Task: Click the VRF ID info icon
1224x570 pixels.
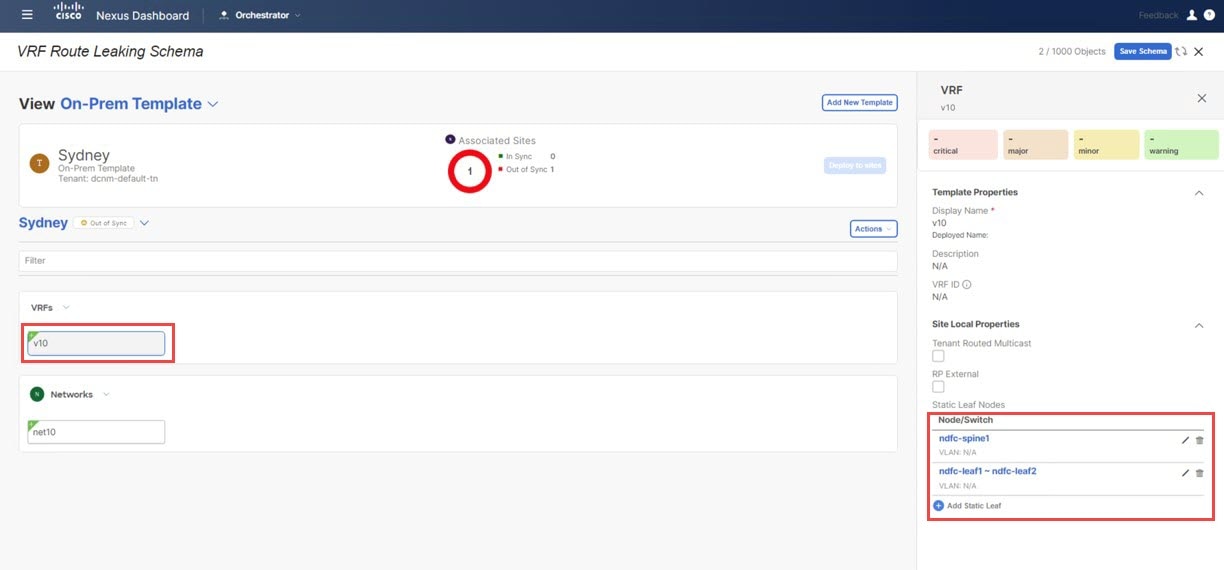Action: coord(967,284)
